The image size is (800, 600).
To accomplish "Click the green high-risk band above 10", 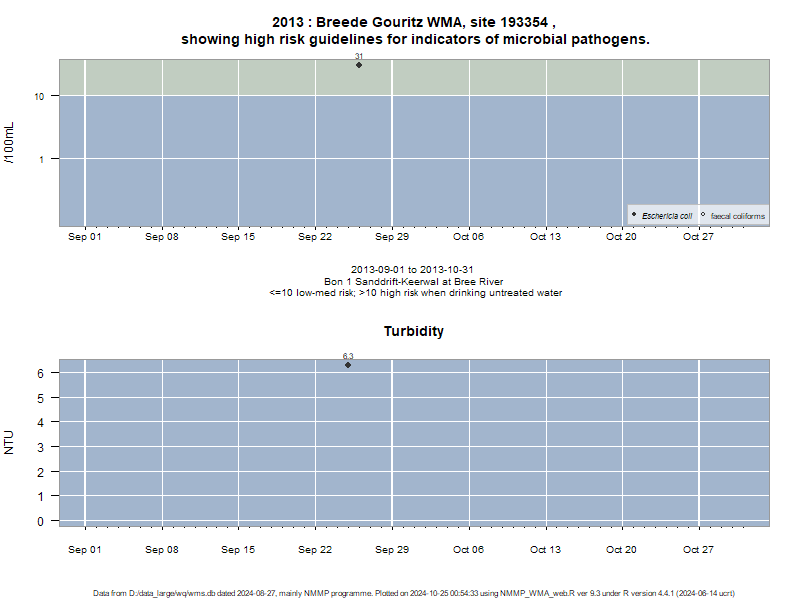I will (414, 78).
